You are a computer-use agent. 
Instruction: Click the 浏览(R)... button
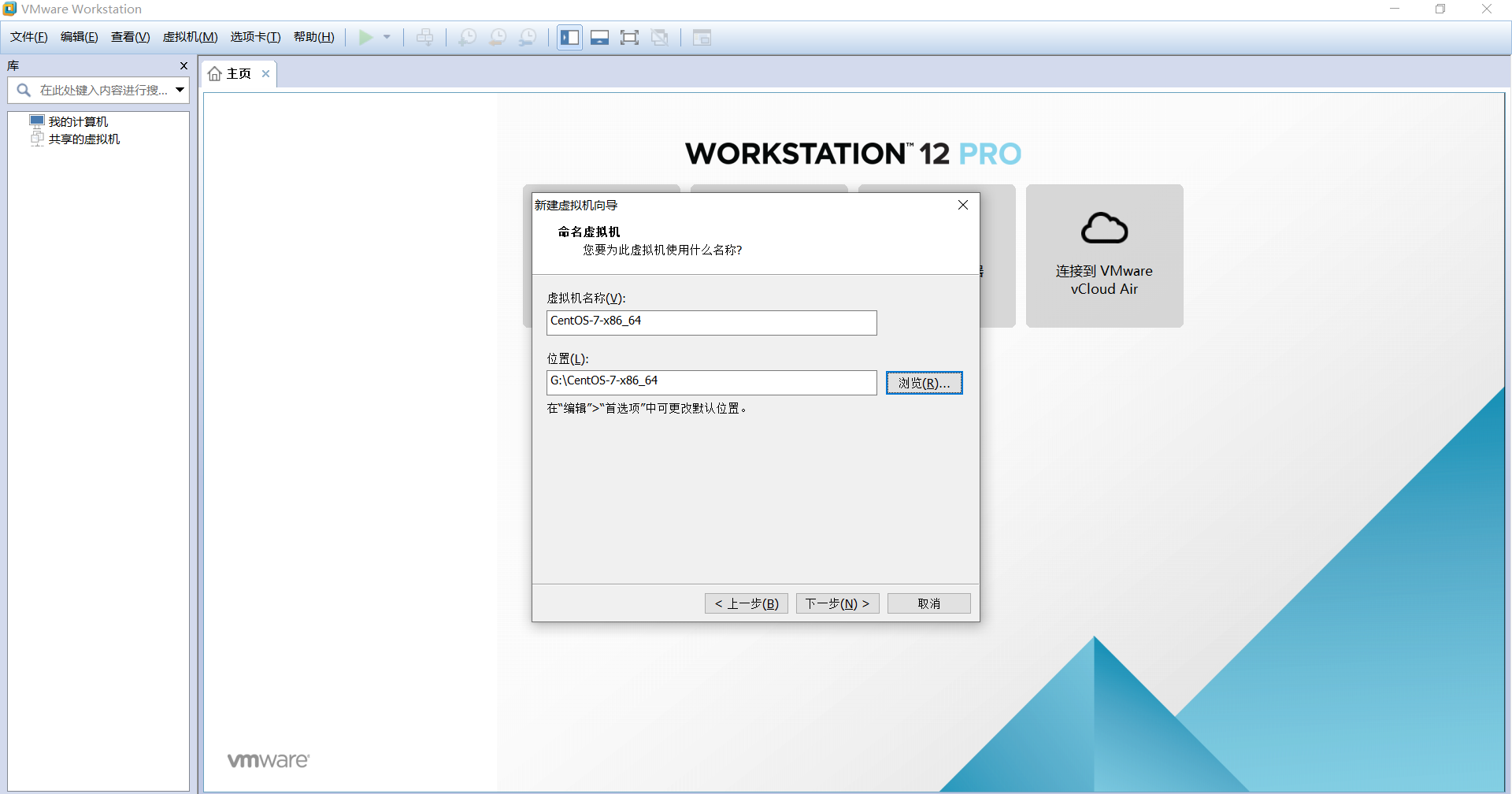(925, 383)
